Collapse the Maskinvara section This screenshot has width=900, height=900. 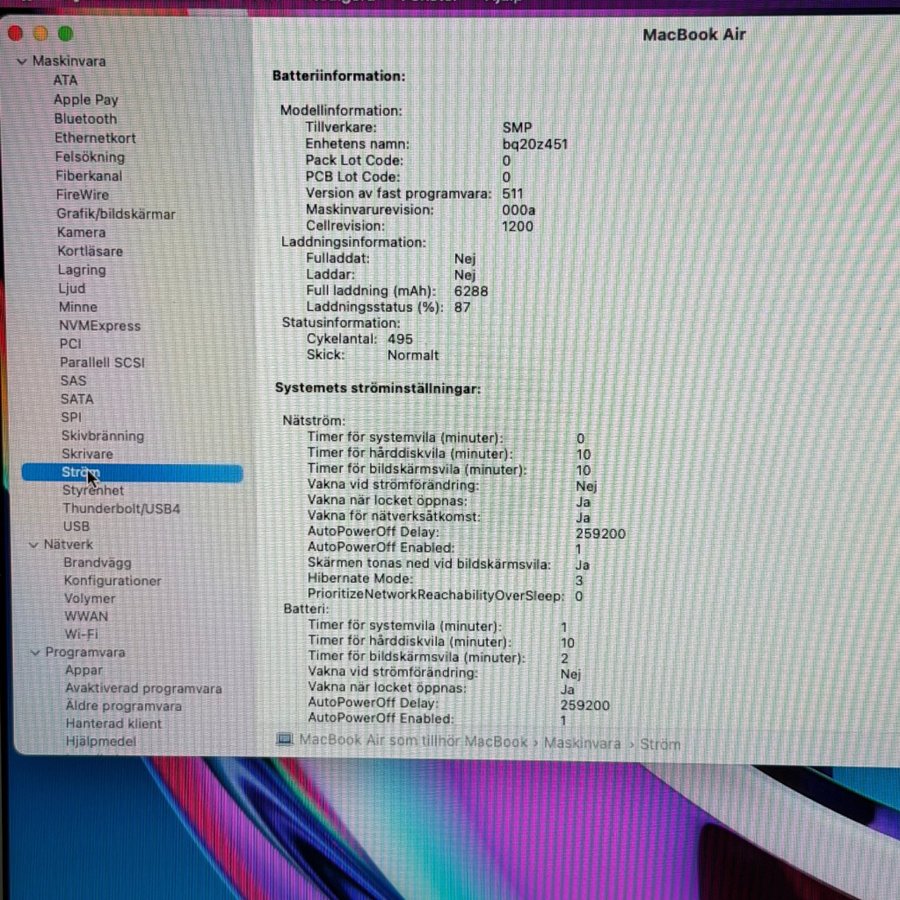click(21, 61)
